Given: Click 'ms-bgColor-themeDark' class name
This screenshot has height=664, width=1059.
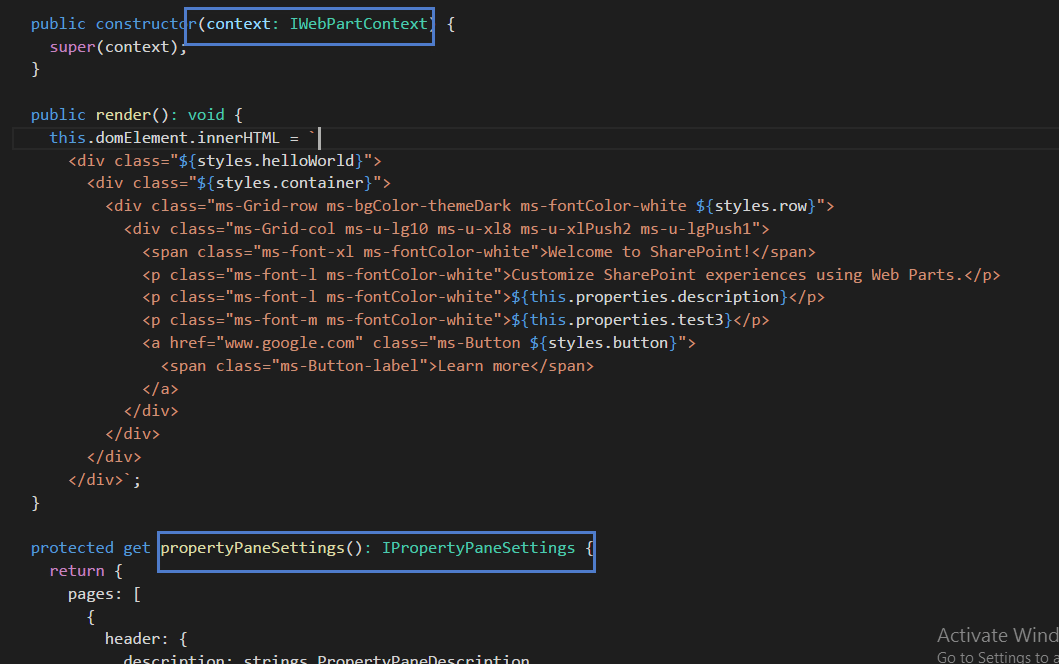Looking at the screenshot, I should pyautogui.click(x=419, y=207).
